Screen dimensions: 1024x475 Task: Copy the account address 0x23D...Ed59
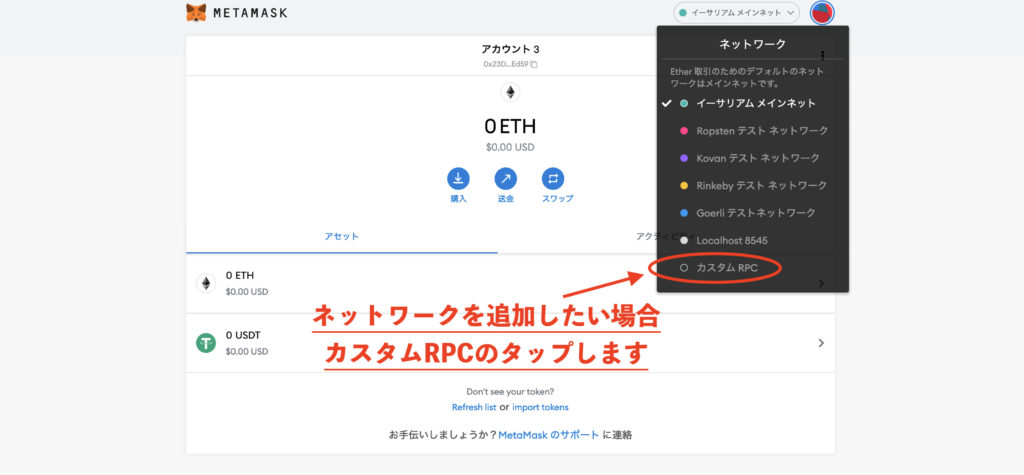pos(510,64)
